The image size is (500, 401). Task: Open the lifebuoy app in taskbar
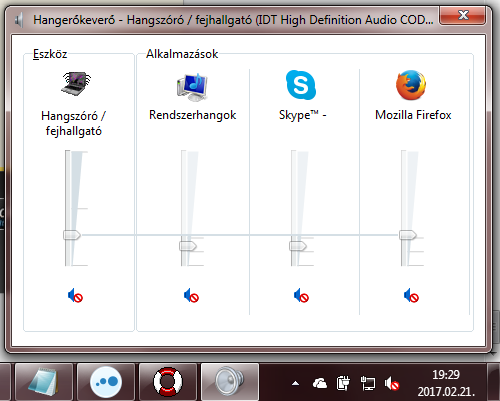click(168, 382)
